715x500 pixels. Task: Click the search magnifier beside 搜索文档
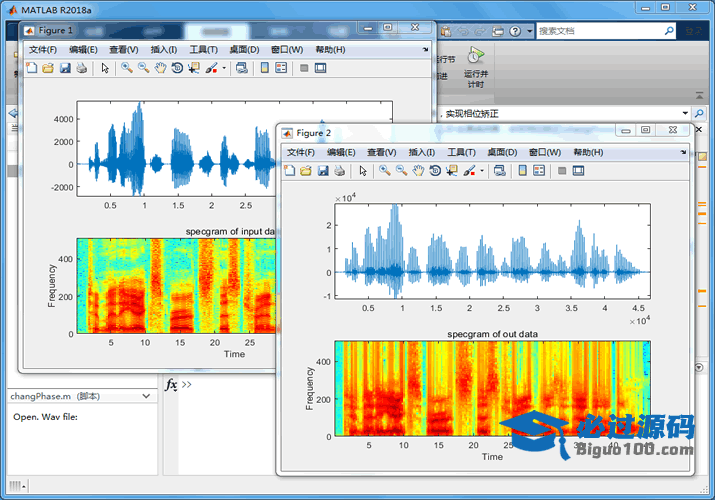[669, 31]
